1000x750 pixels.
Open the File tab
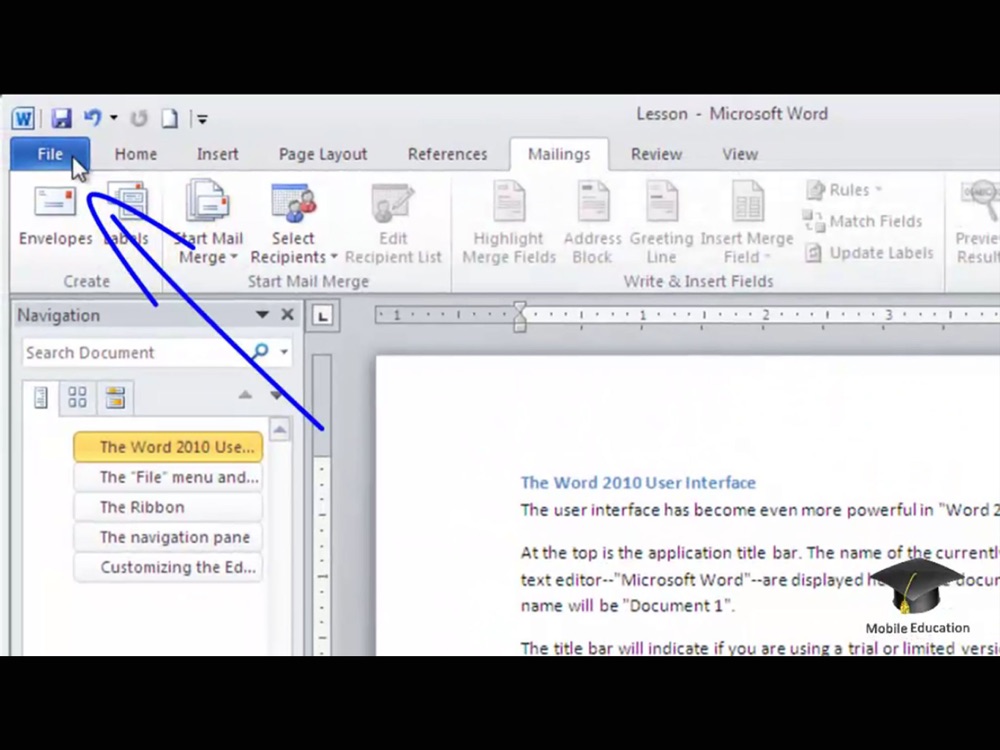(50, 154)
